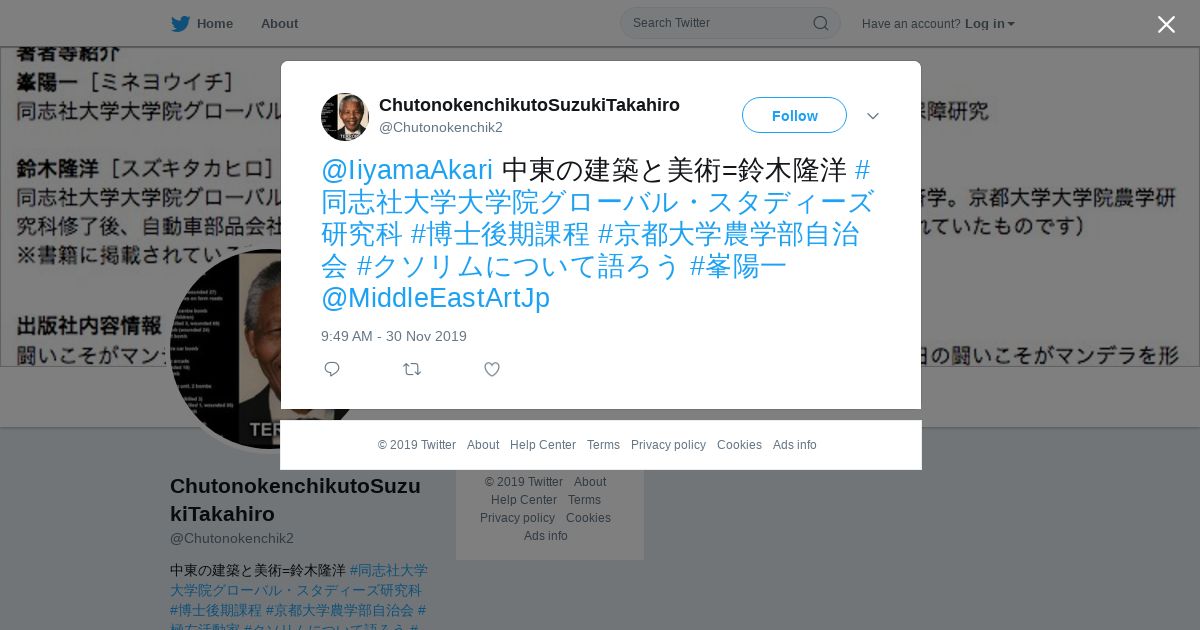1200x630 pixels.
Task: Open the About item in top navigation
Action: [279, 24]
